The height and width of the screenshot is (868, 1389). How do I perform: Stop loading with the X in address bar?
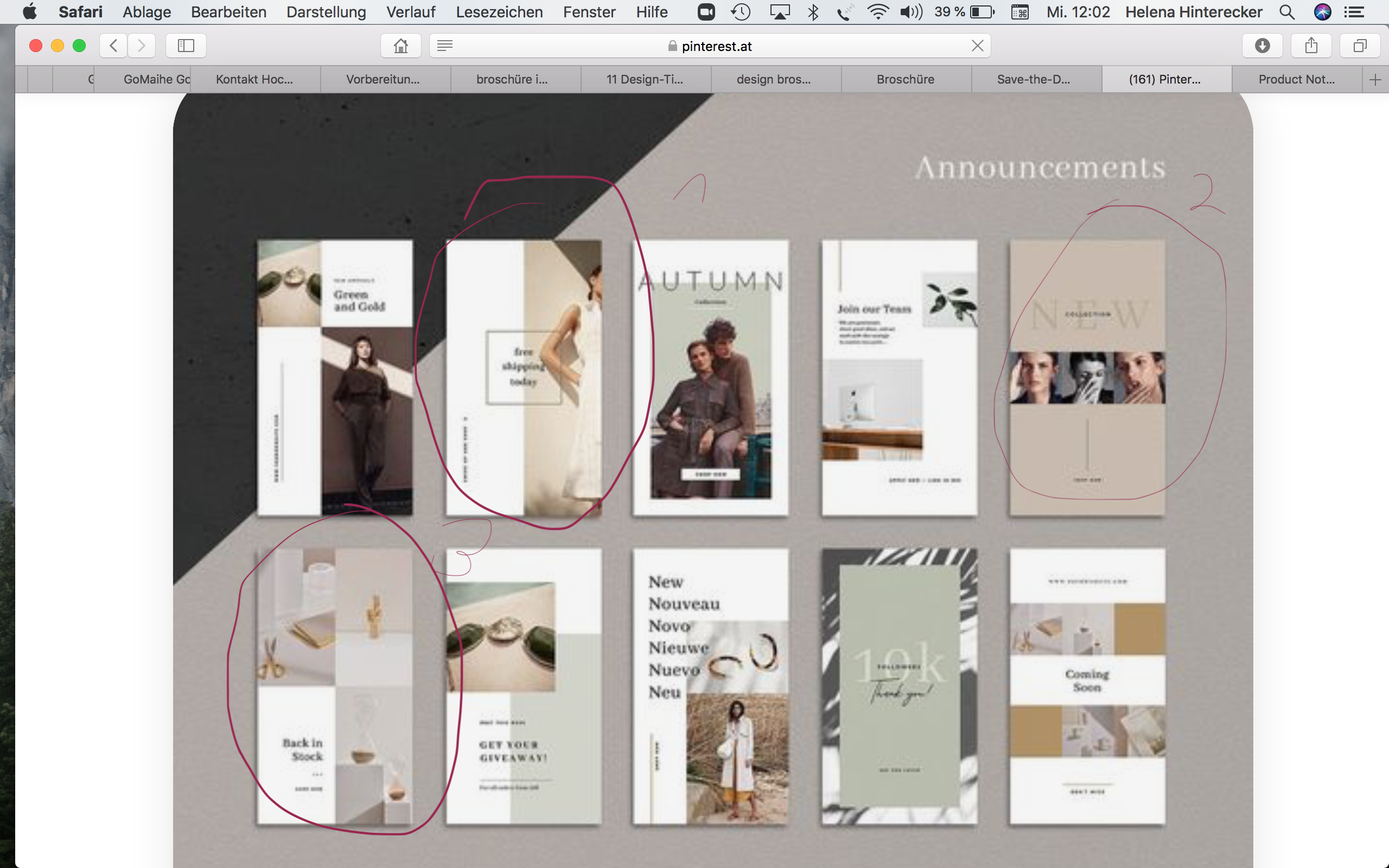click(978, 46)
